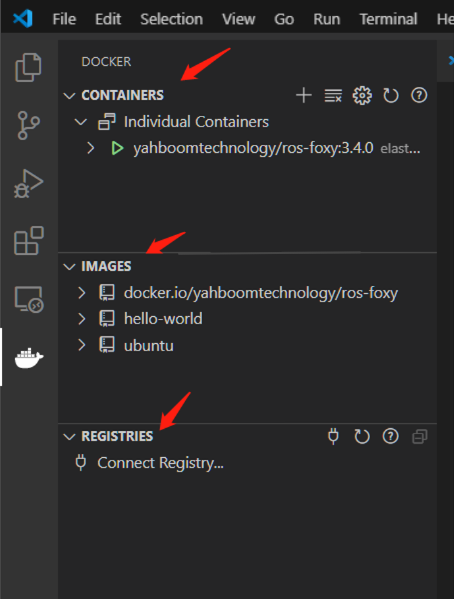Collapse the CONTAINERS section

(69, 96)
